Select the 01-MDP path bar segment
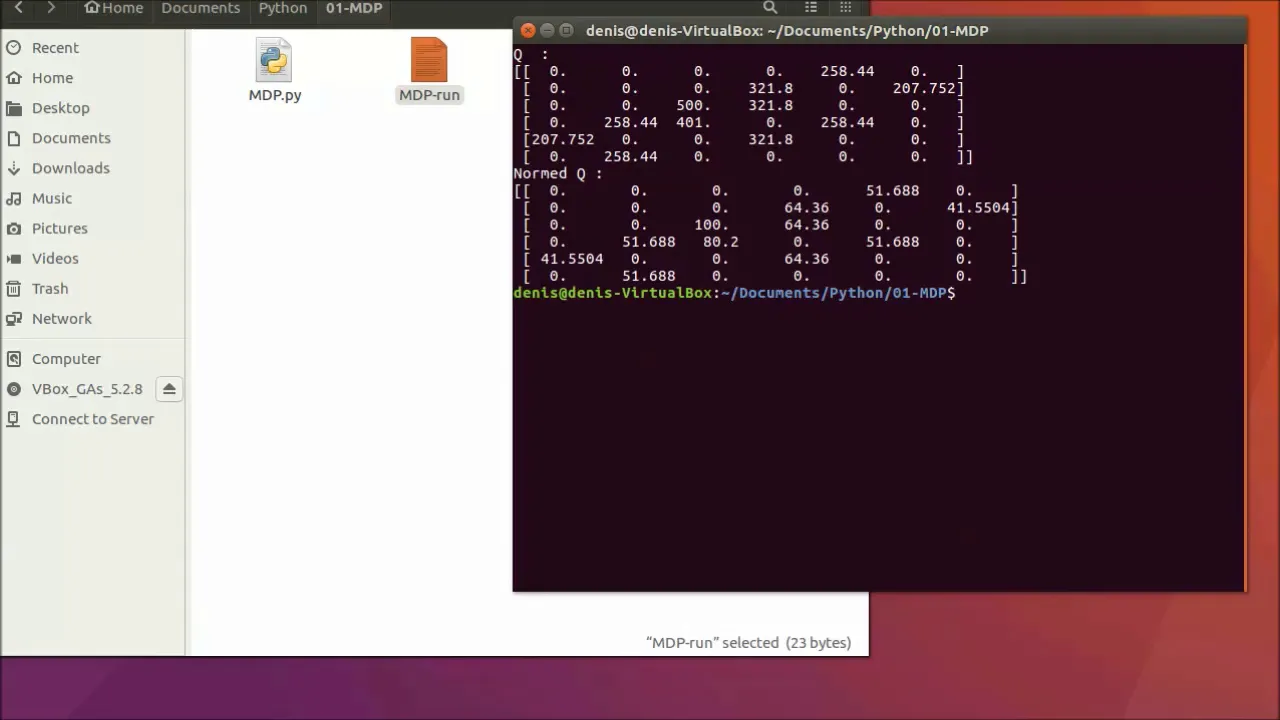Image resolution: width=1280 pixels, height=720 pixels. (354, 8)
